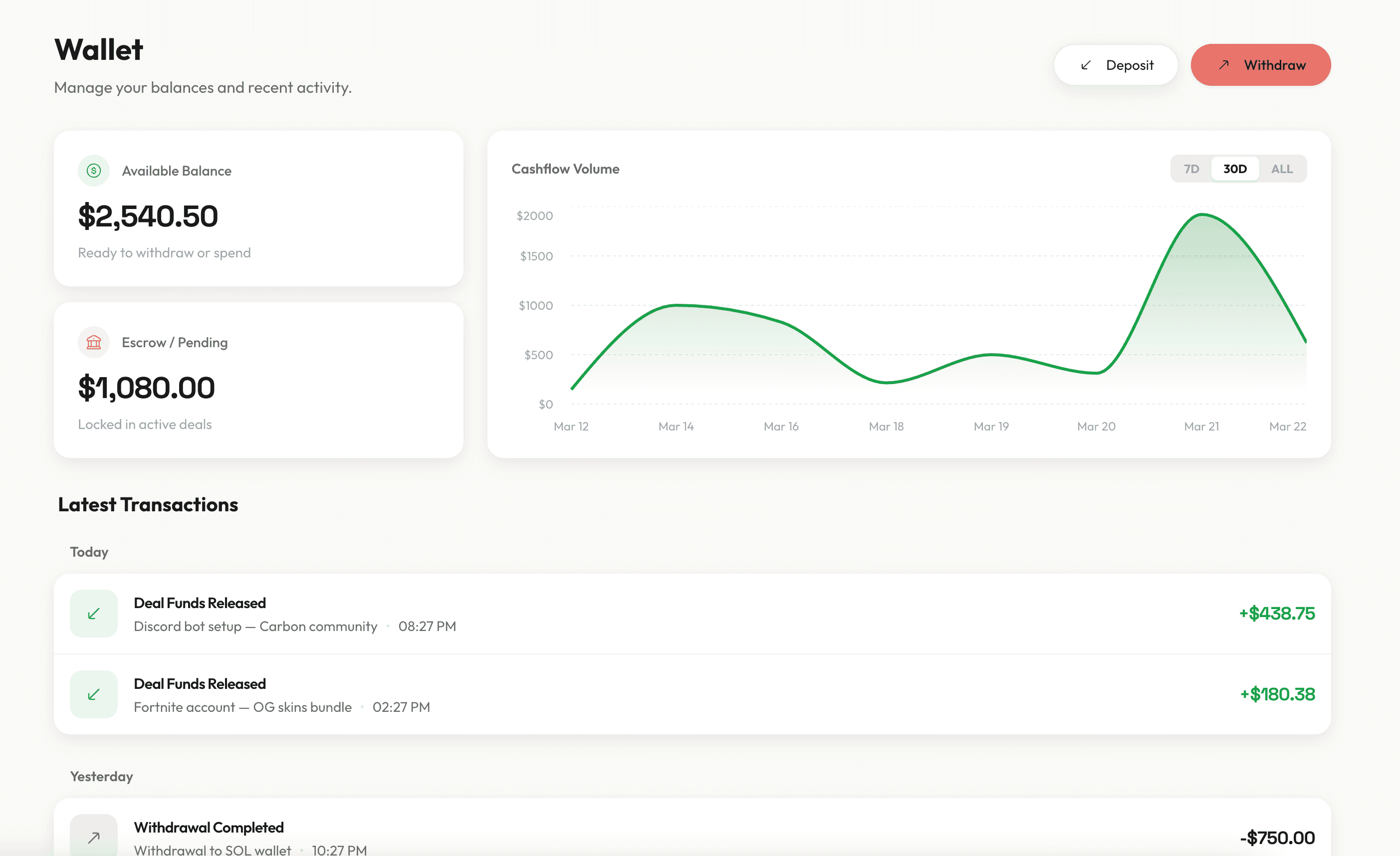
Task: Click the 'Cashflow Volume' chart title
Action: 565,169
